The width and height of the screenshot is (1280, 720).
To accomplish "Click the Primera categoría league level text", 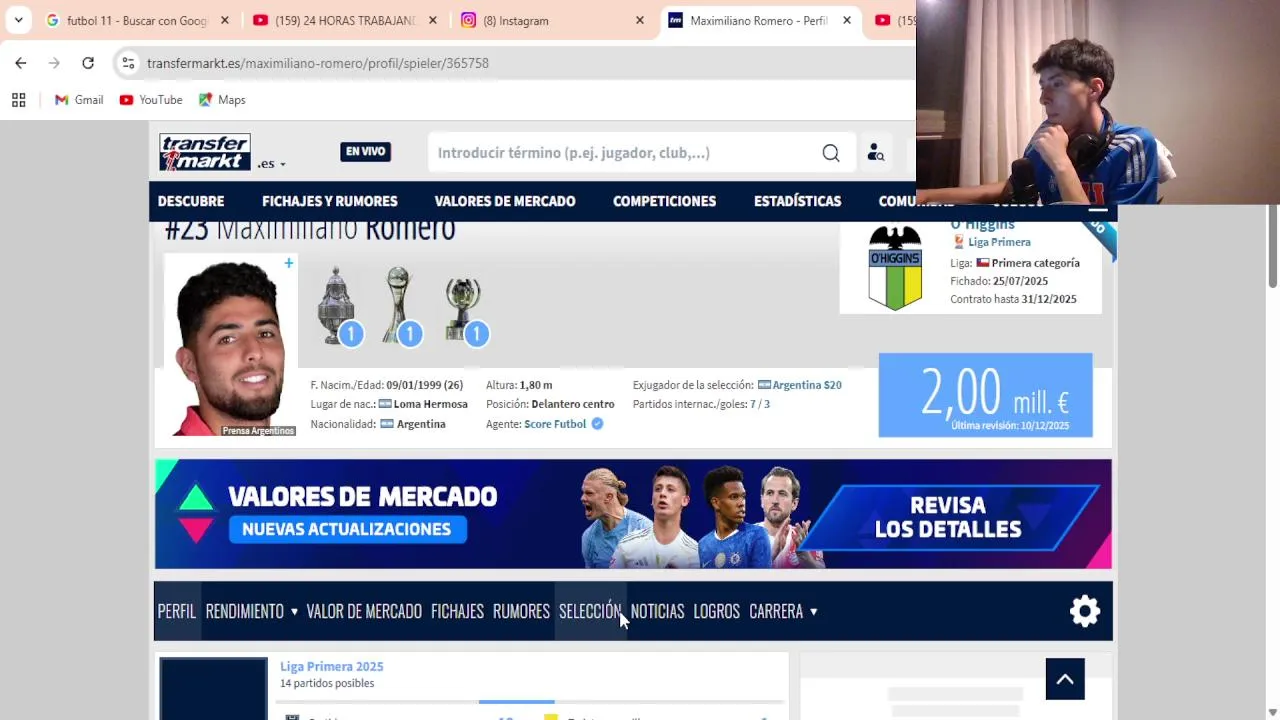I will click(1036, 263).
